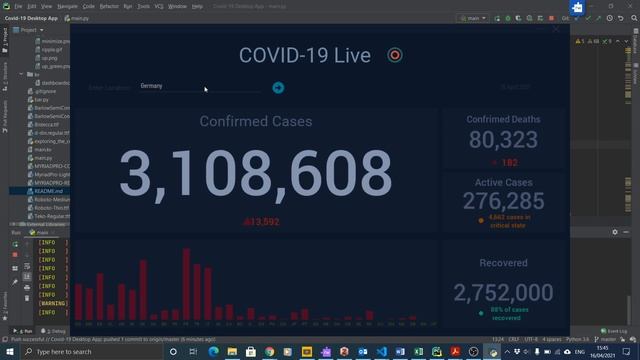The width and height of the screenshot is (640, 360).
Task: Open the File menu
Action: click(x=18, y=7)
